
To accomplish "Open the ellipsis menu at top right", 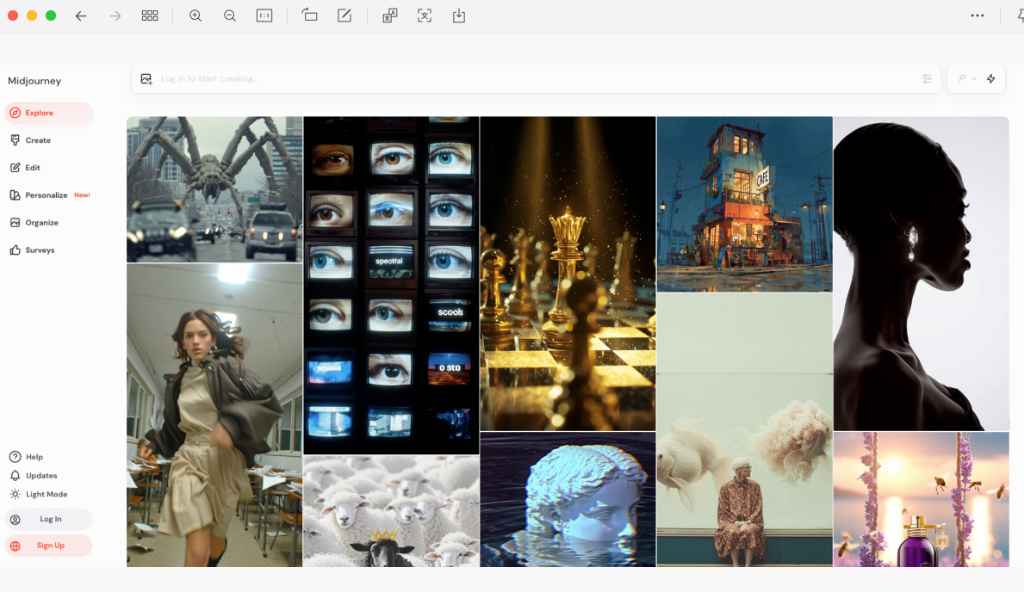I will click(x=978, y=16).
